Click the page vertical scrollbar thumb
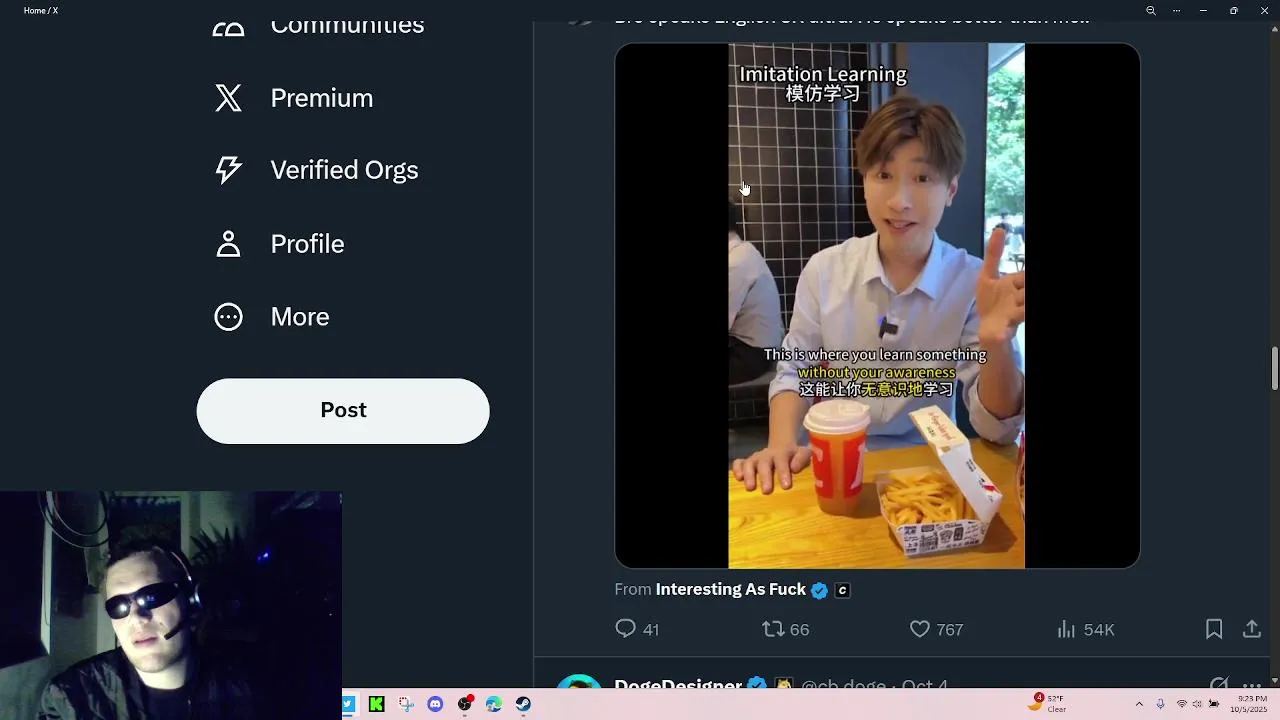Viewport: 1280px width, 720px height. click(x=1274, y=369)
